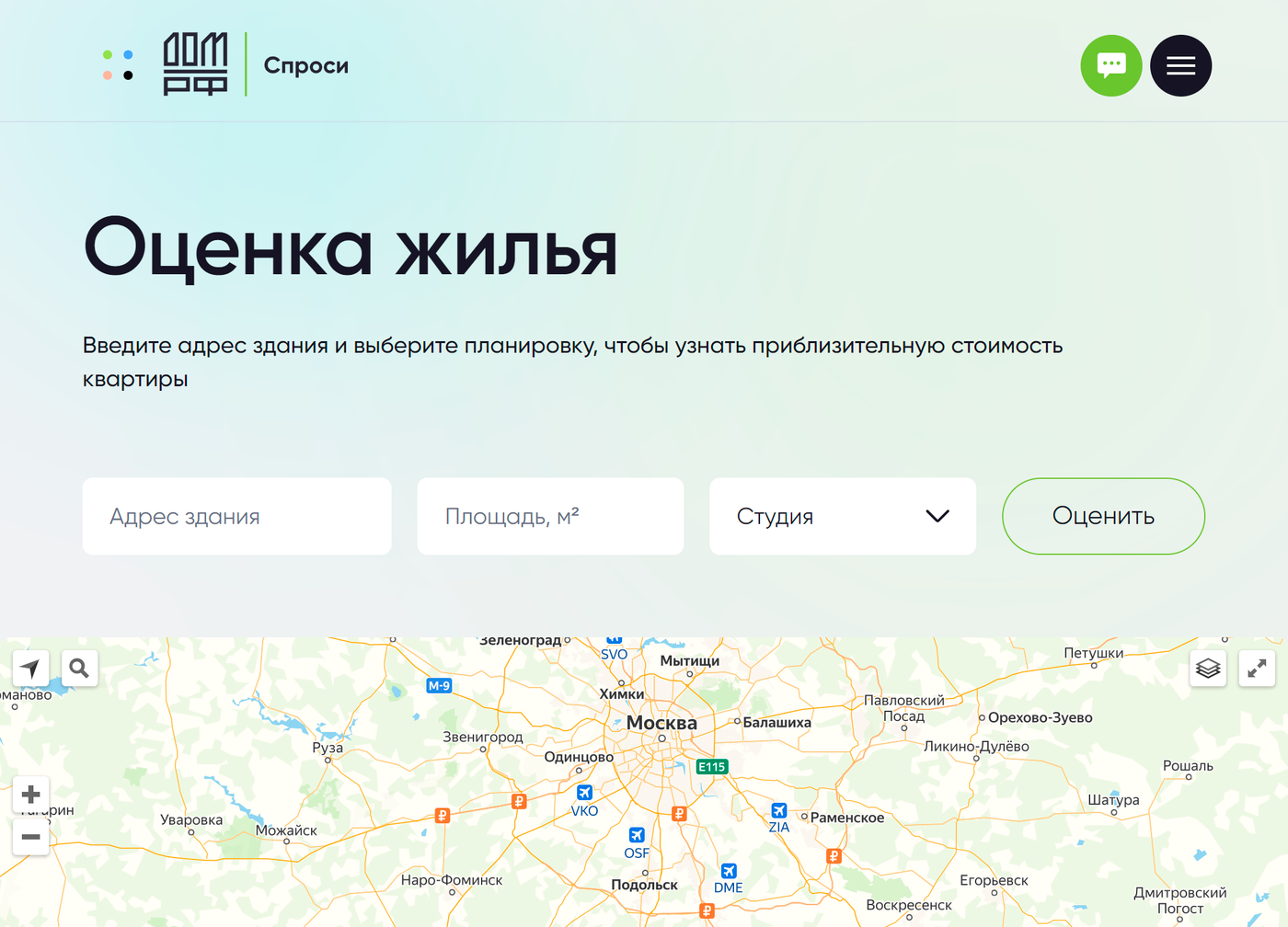This screenshot has width=1288, height=927.
Task: Click the Подольск label on the map
Action: (x=644, y=885)
